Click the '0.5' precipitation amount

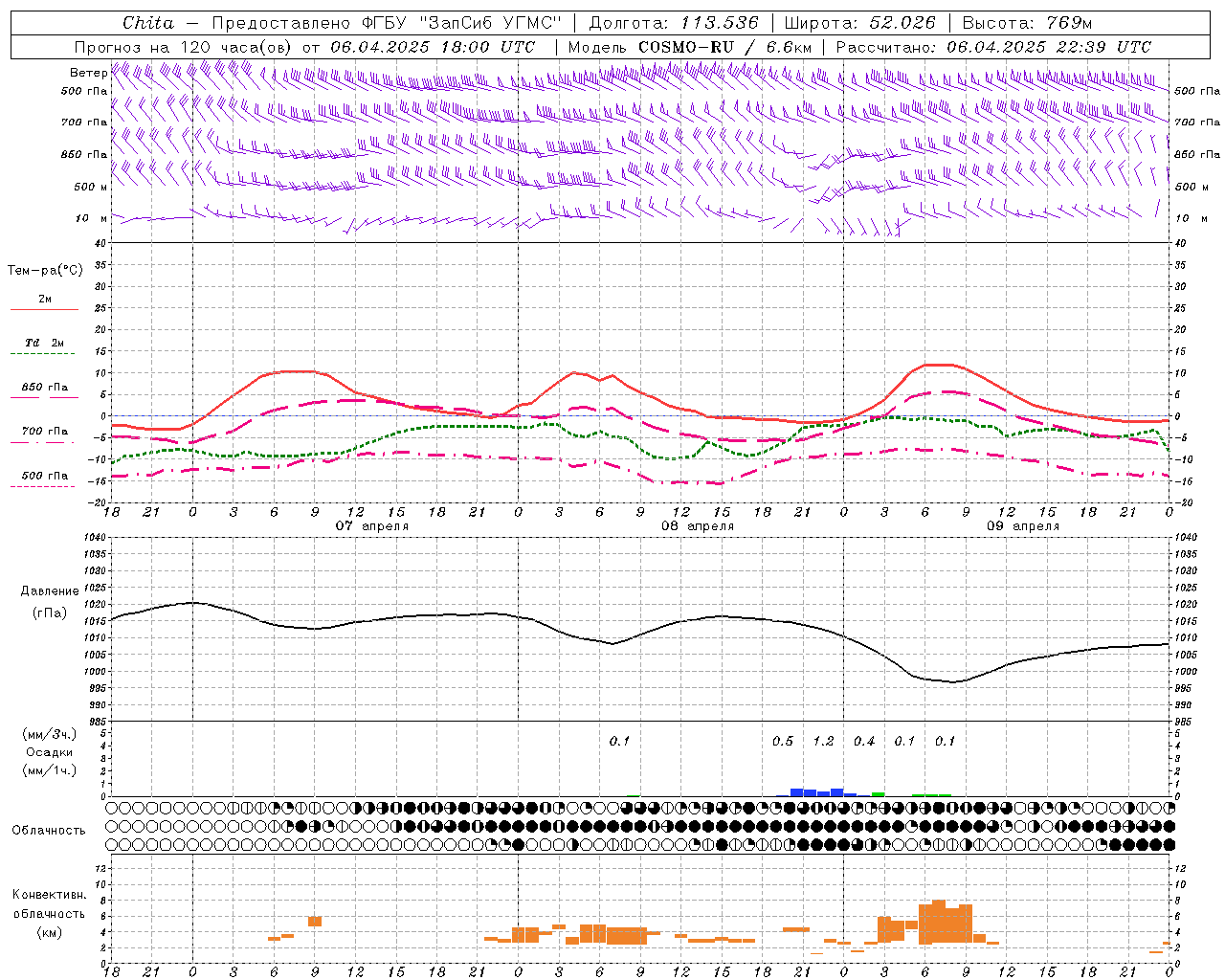(783, 741)
